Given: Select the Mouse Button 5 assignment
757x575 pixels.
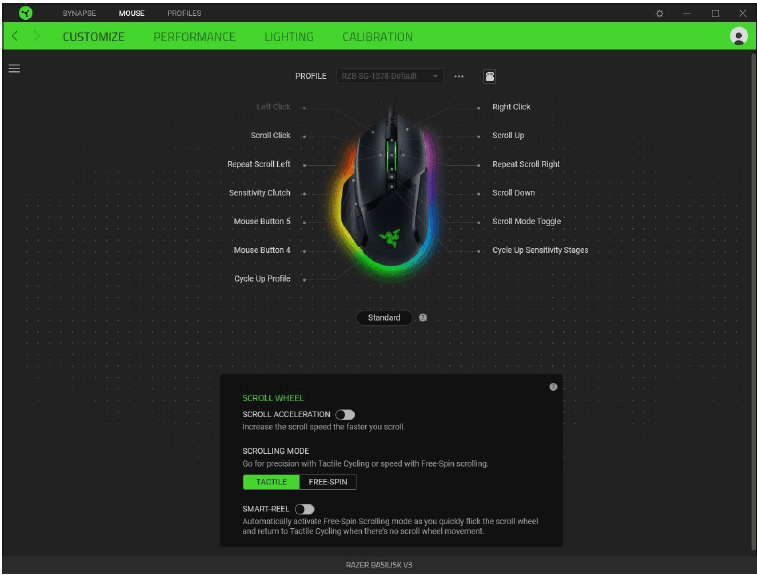Looking at the screenshot, I should coord(262,221).
